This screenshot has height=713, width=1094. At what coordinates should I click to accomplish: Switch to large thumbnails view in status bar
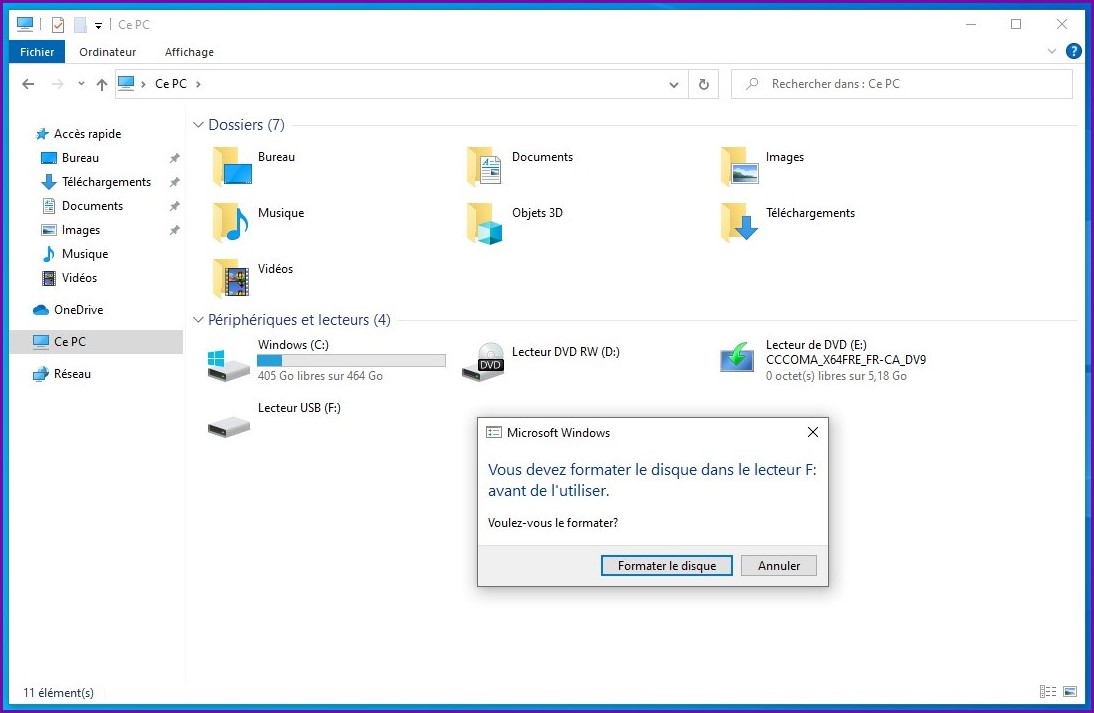(x=1070, y=691)
